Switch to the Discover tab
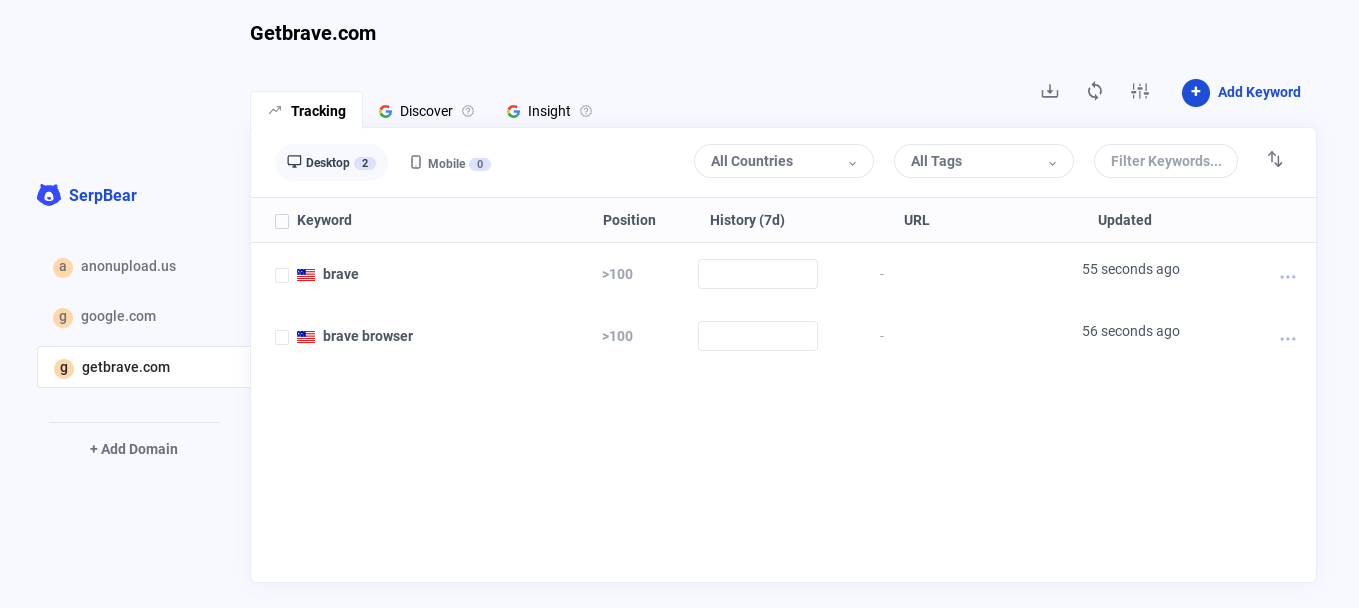The width and height of the screenshot is (1359, 608). click(425, 111)
